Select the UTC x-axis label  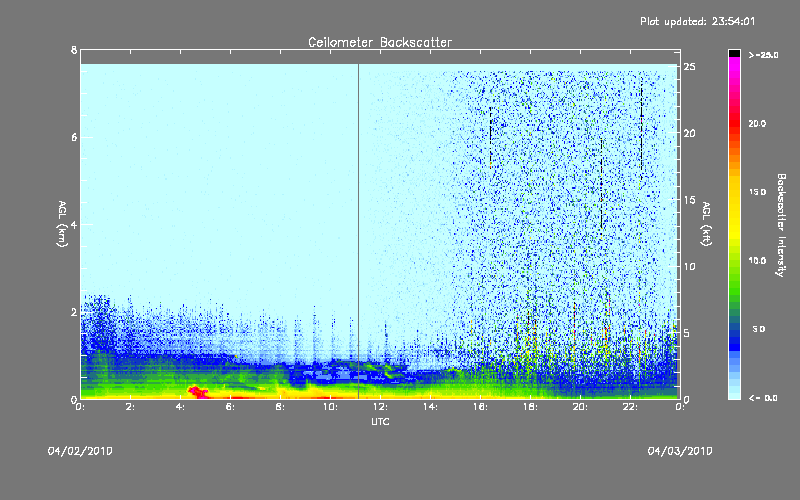coord(380,421)
